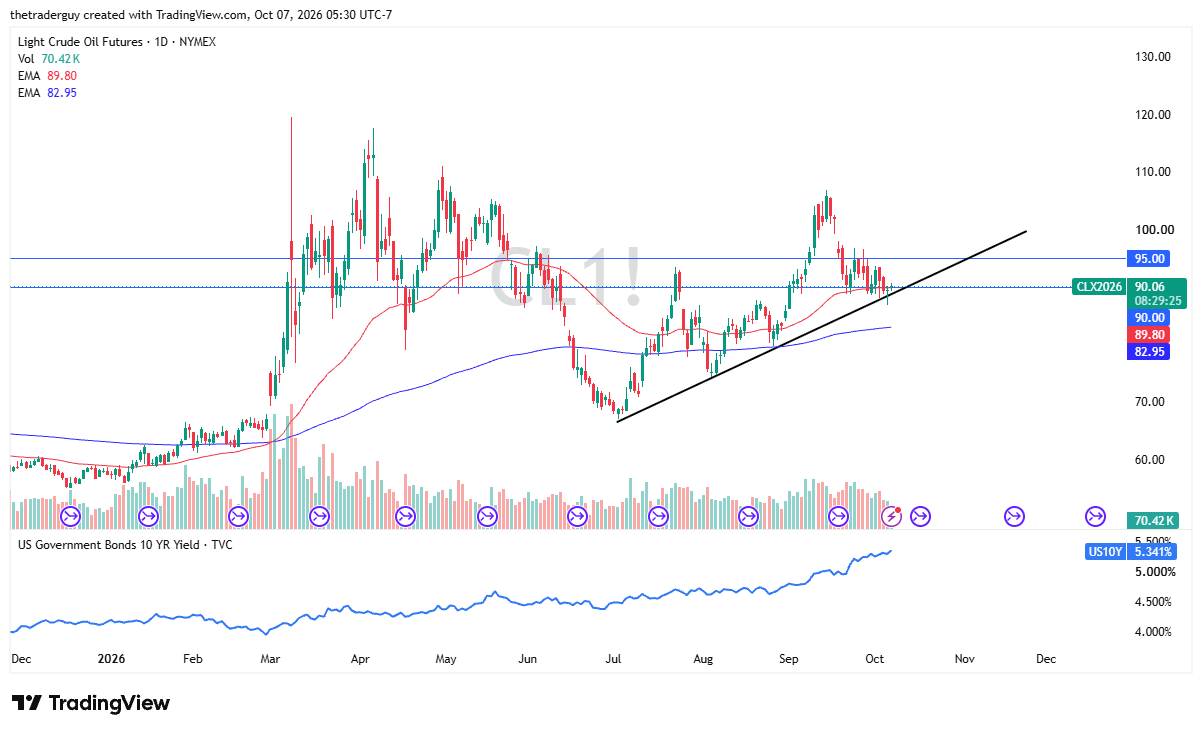Click the red 89.80 axis label
Viewport: 1202px width, 733px height.
pyautogui.click(x=1149, y=334)
